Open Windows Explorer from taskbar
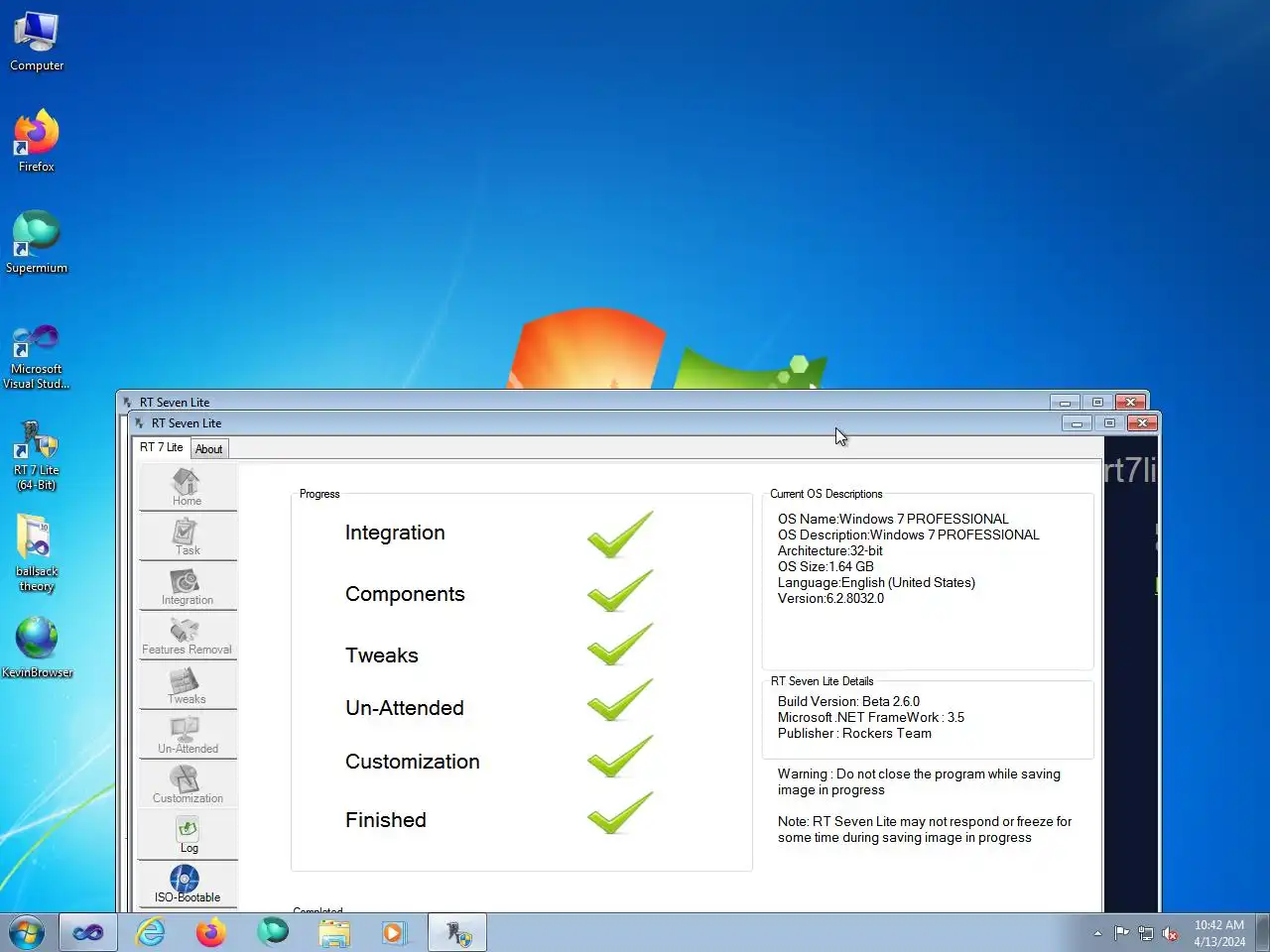 (x=334, y=932)
